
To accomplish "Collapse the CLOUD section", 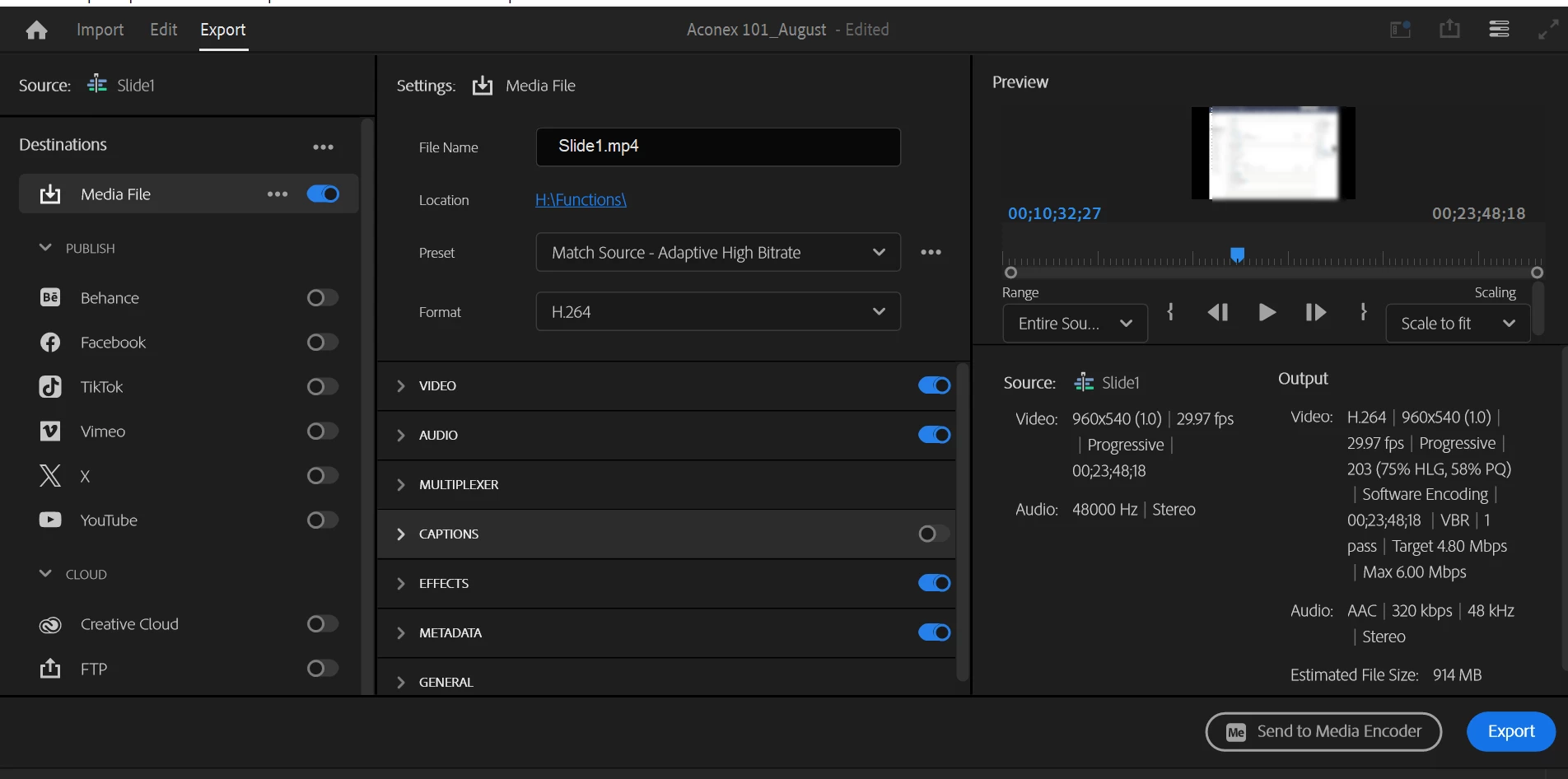I will (45, 574).
